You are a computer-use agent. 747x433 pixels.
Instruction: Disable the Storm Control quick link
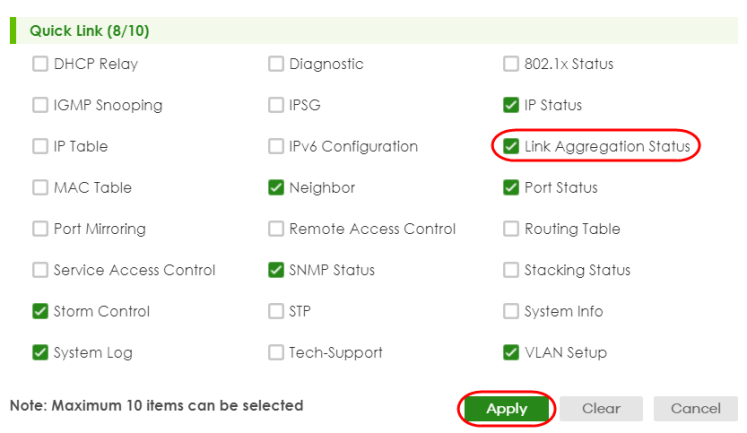point(40,311)
